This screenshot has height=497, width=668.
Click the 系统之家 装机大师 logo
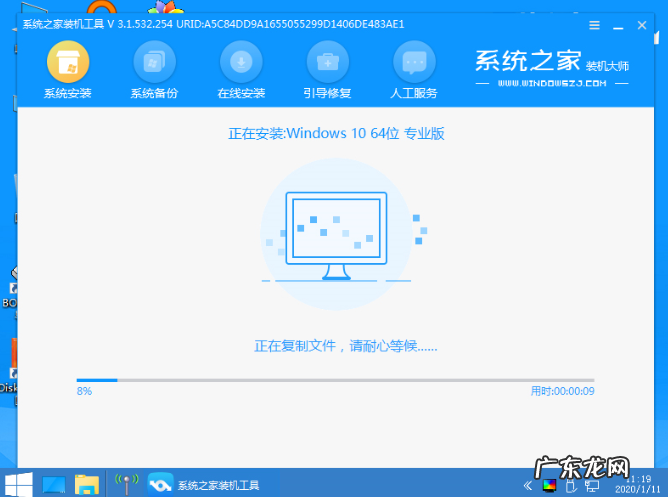[552, 61]
